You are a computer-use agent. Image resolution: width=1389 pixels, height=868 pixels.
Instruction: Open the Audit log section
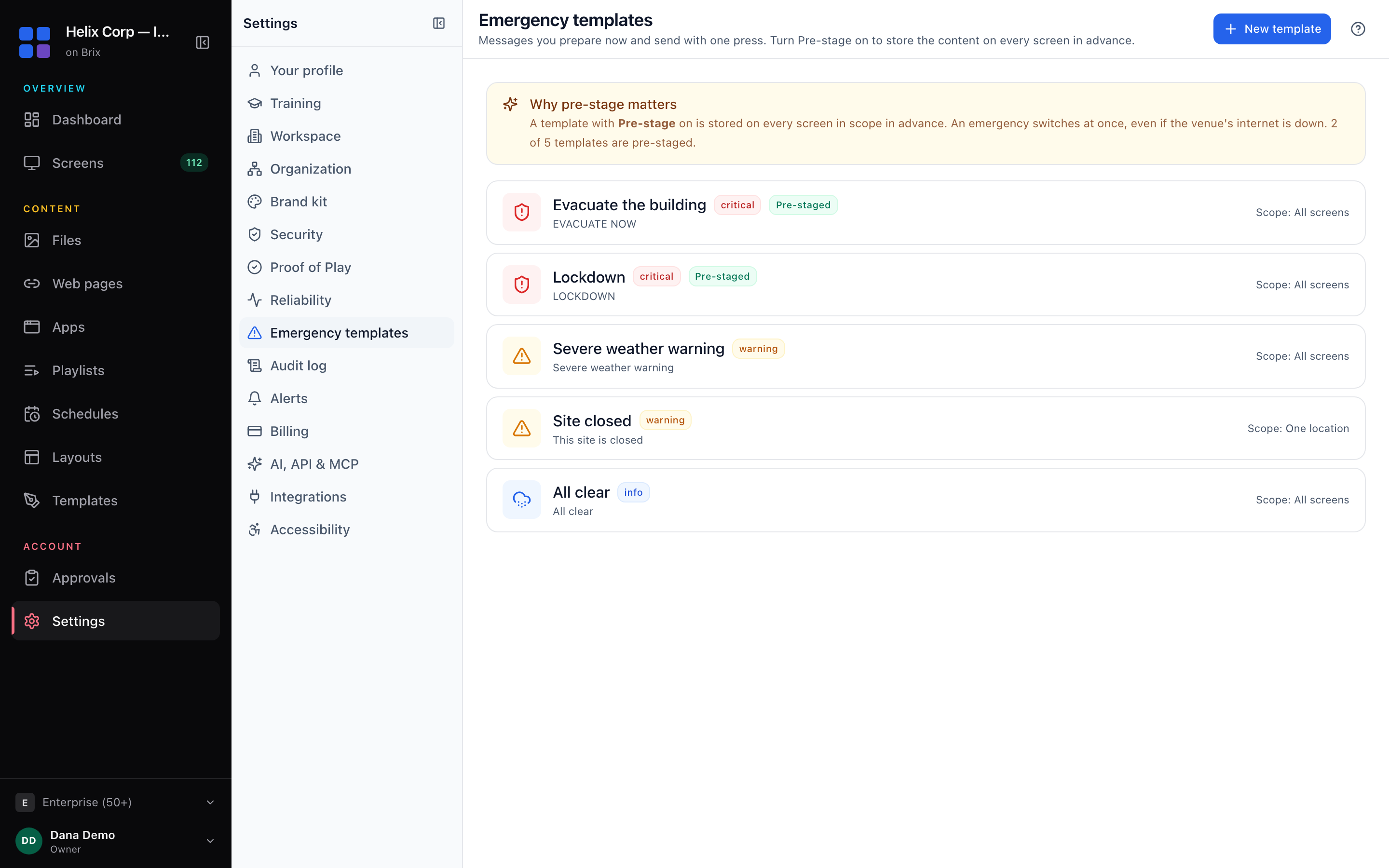coord(346,366)
